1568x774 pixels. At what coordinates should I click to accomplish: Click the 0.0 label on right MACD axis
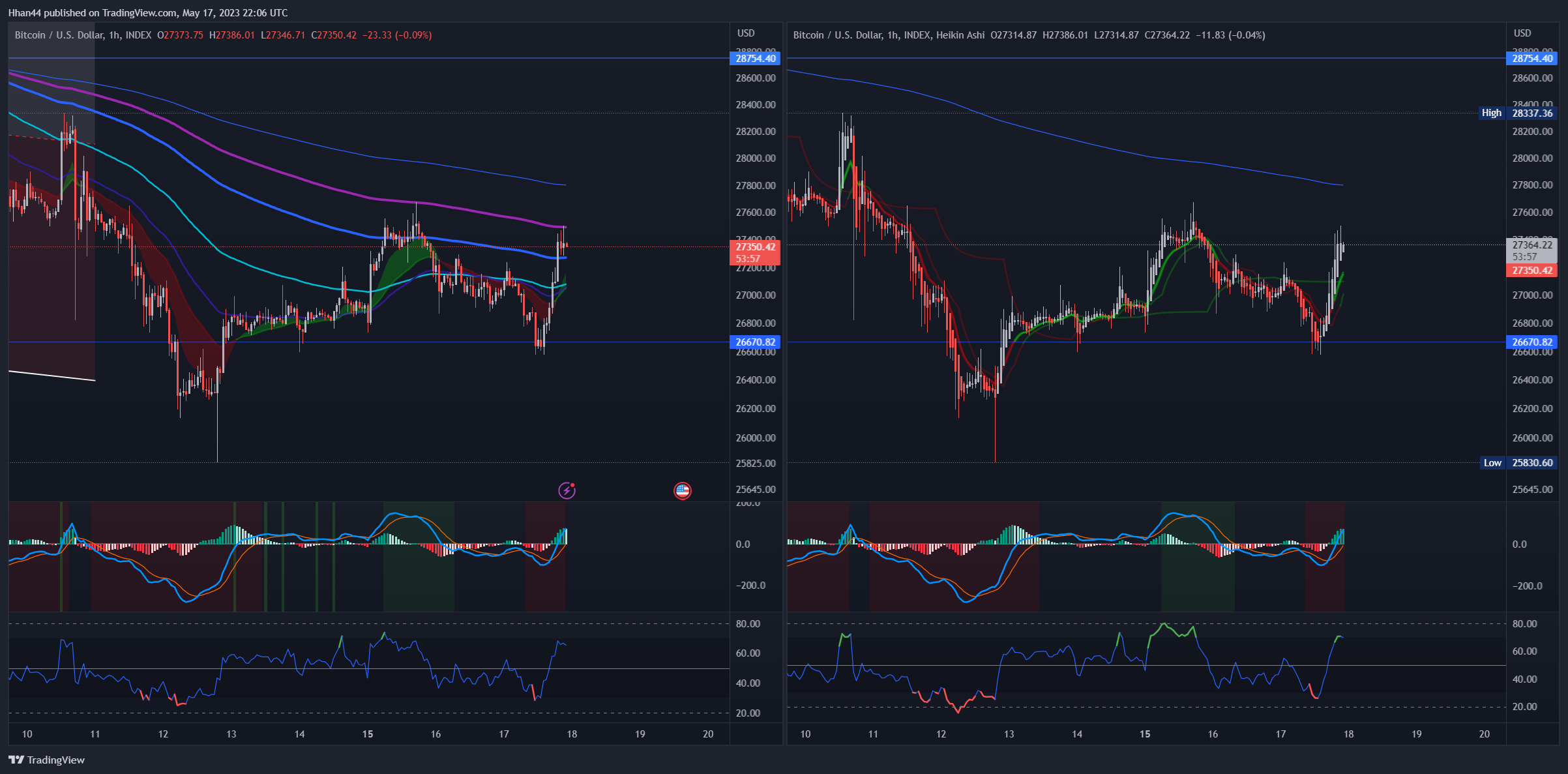[x=1519, y=544]
